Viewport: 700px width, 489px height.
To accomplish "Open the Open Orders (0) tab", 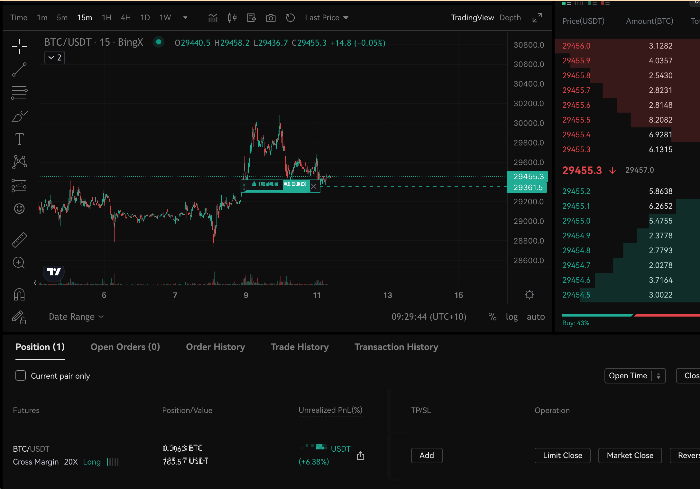I will pyautogui.click(x=125, y=347).
